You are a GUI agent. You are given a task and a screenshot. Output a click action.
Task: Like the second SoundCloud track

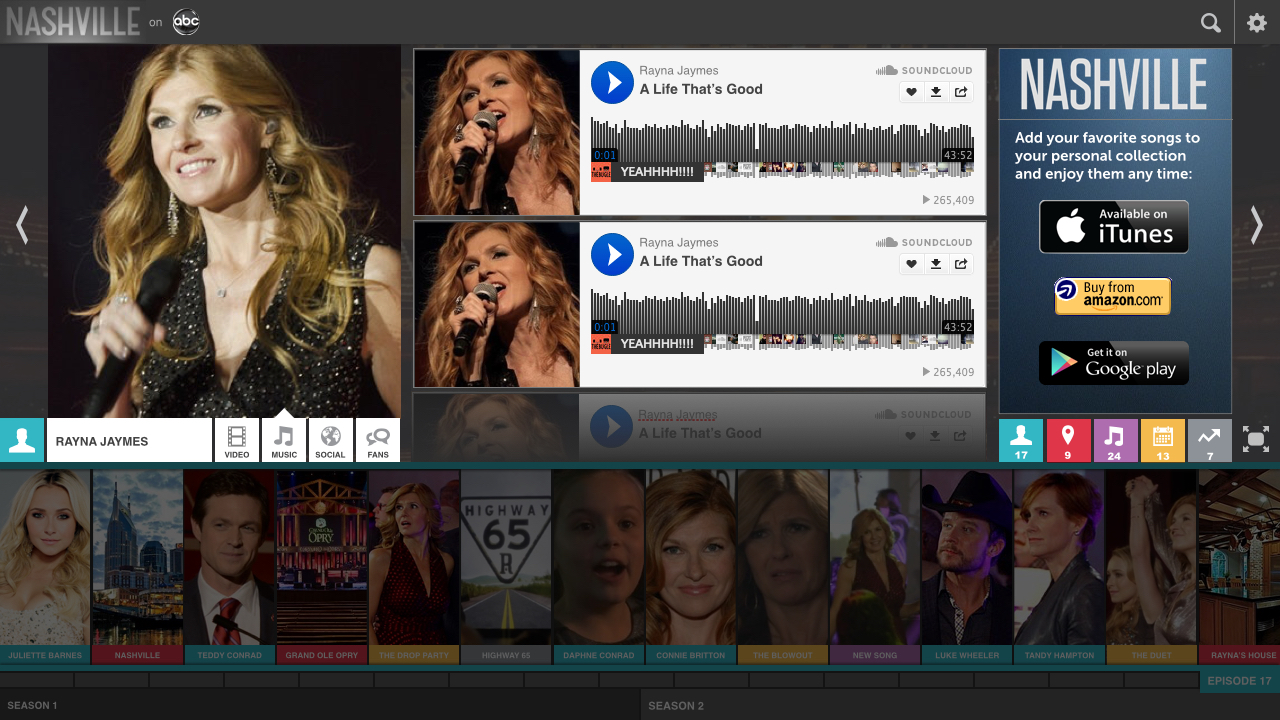(911, 264)
